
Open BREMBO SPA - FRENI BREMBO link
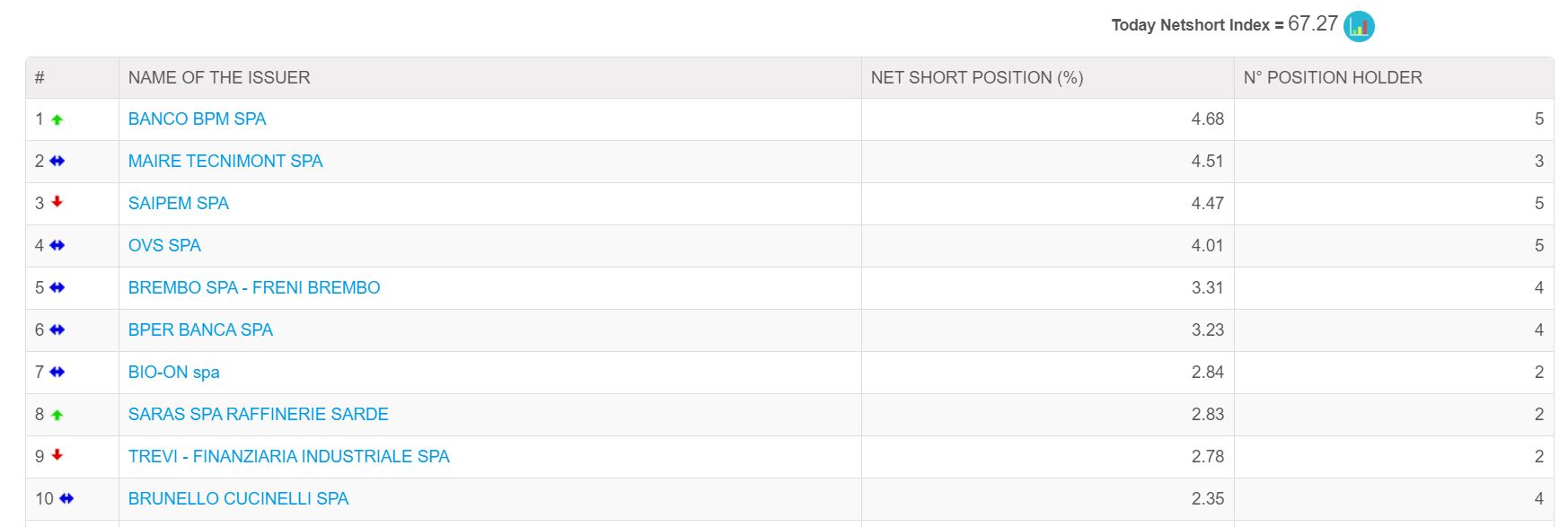[x=254, y=287]
